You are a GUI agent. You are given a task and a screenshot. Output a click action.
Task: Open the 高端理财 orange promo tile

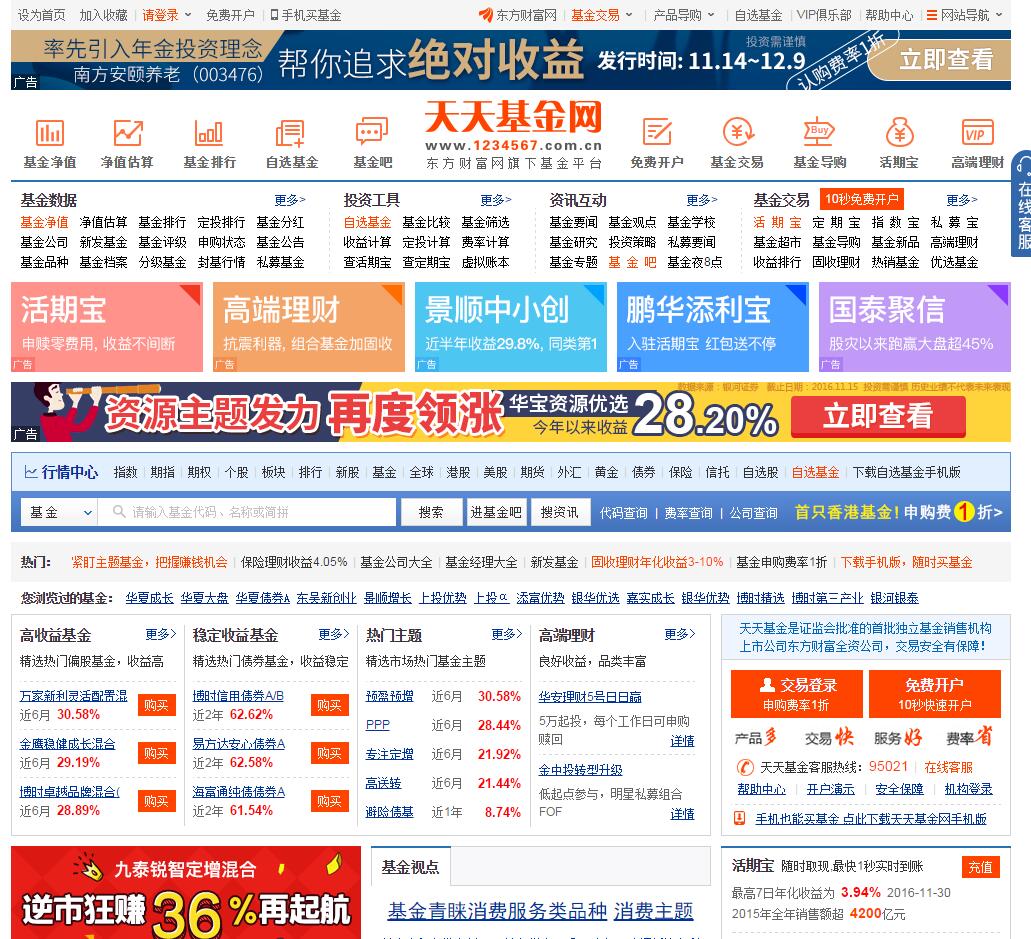coord(308,327)
